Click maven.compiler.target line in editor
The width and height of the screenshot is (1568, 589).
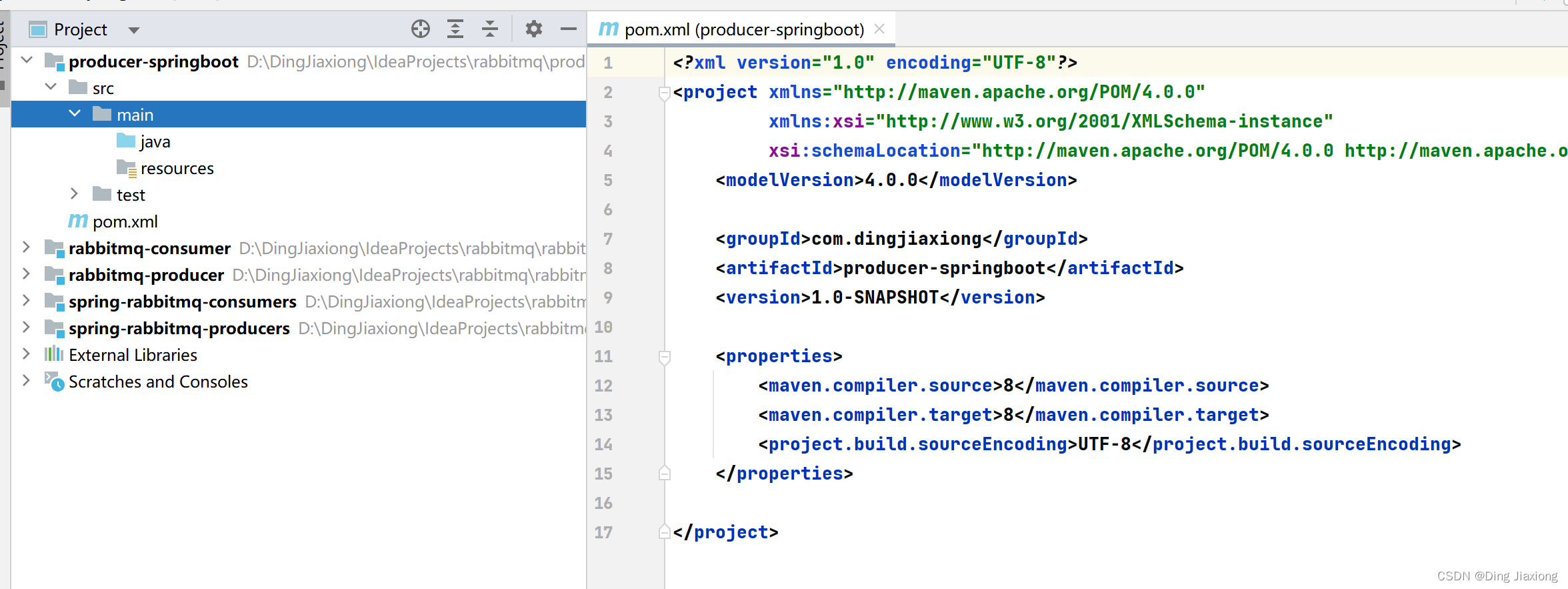[1013, 415]
